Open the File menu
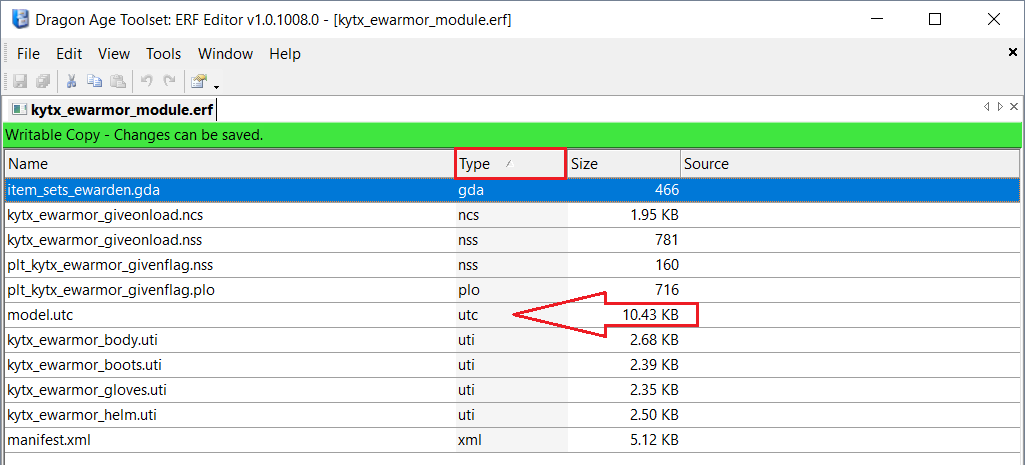Image resolution: width=1025 pixels, height=465 pixels. (x=28, y=54)
